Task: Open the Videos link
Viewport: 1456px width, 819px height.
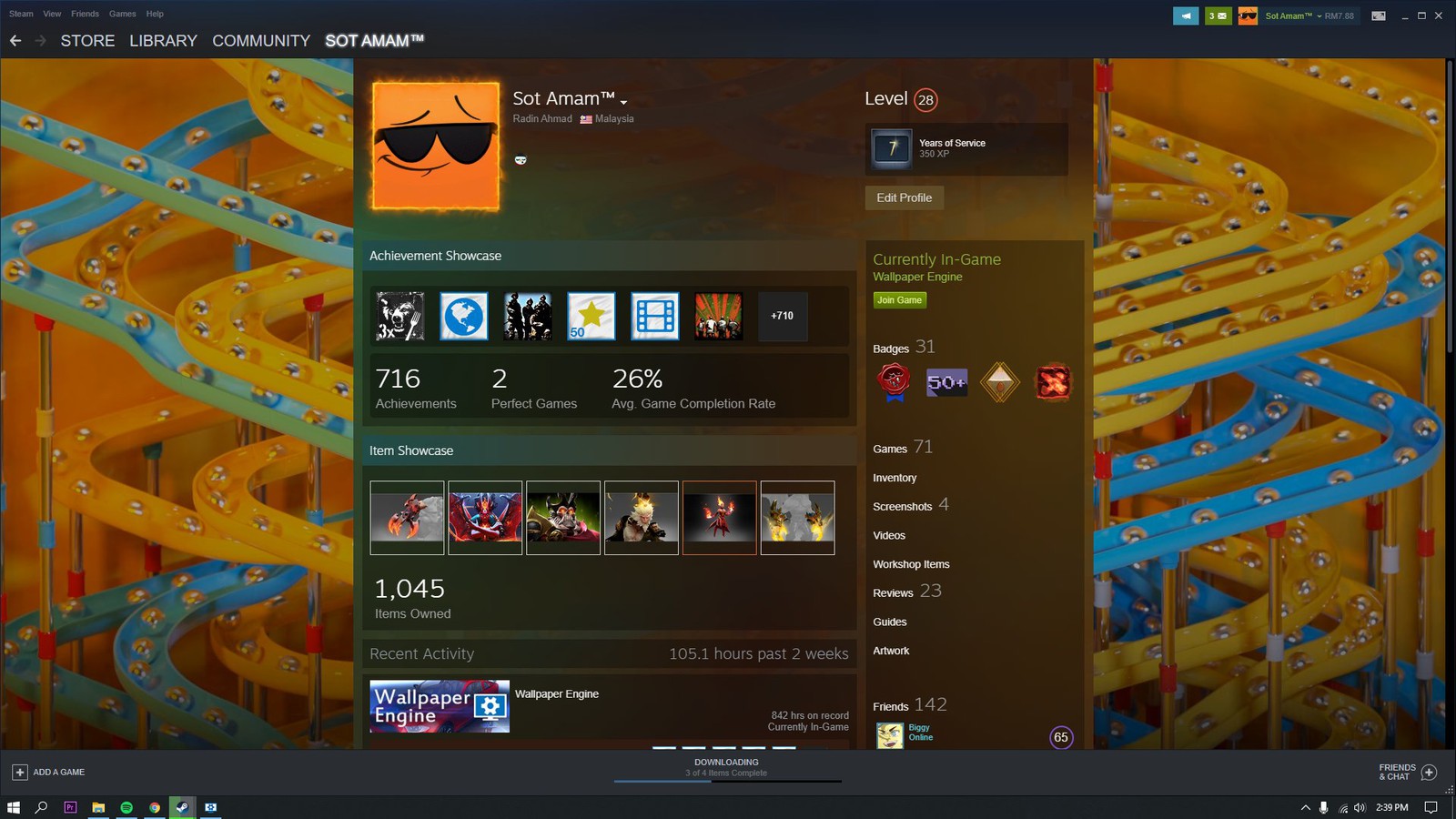Action: pyautogui.click(x=889, y=535)
